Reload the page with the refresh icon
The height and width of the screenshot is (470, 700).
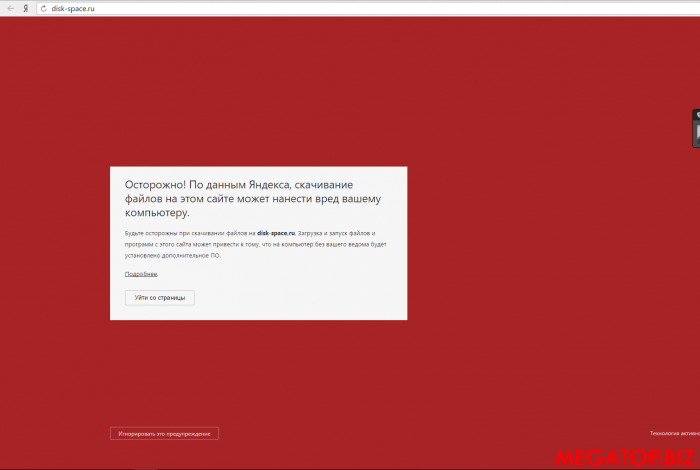[x=43, y=8]
